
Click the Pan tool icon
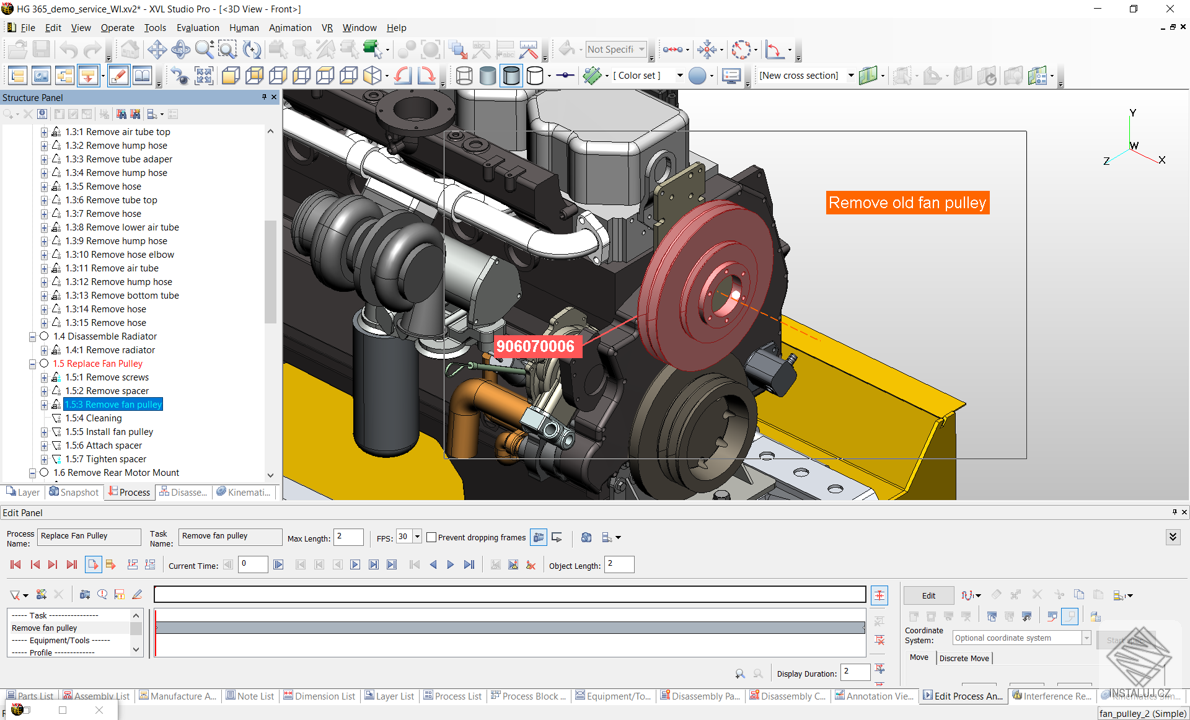(x=157, y=48)
